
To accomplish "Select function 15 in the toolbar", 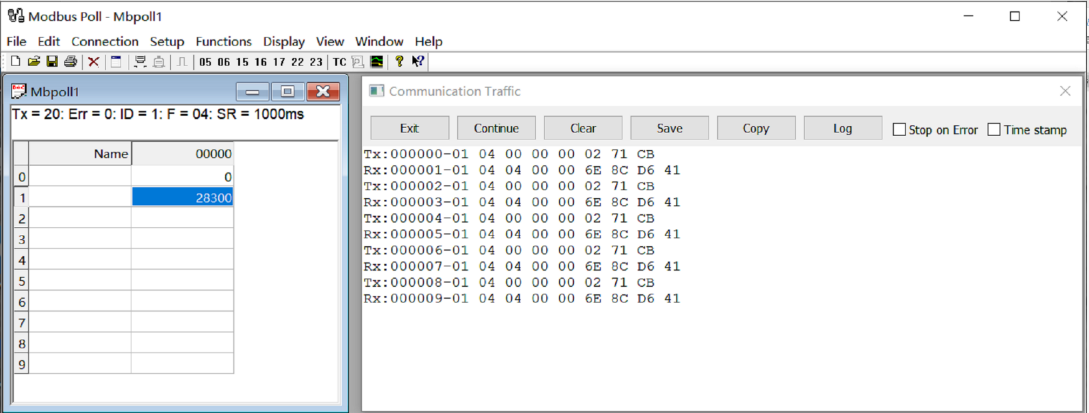I will point(242,62).
